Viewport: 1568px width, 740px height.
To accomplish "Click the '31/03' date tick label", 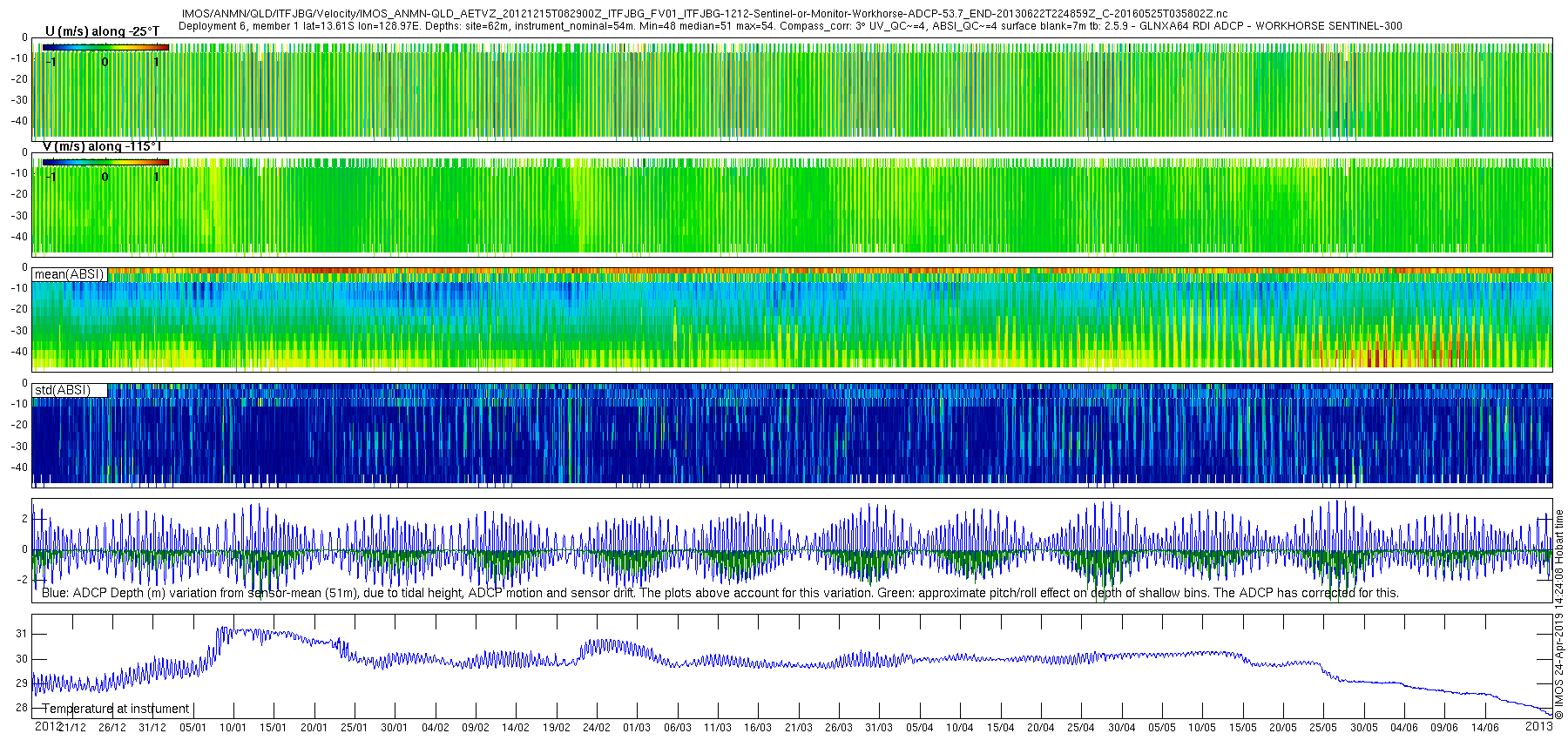I will (x=879, y=728).
